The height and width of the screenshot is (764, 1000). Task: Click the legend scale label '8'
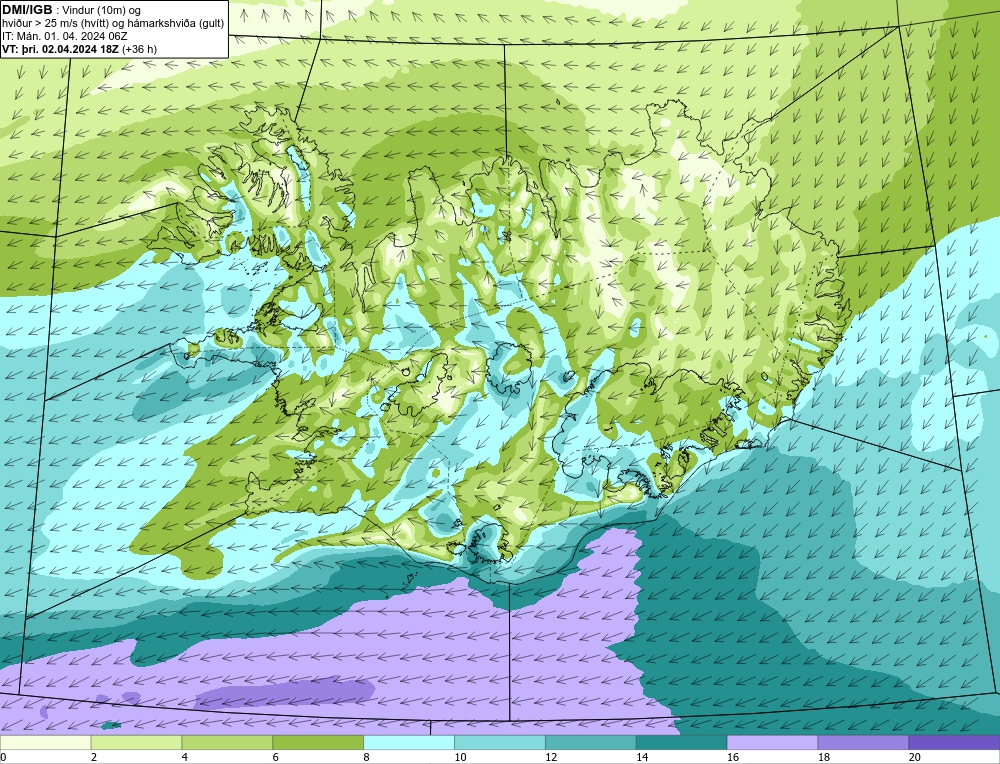point(367,757)
